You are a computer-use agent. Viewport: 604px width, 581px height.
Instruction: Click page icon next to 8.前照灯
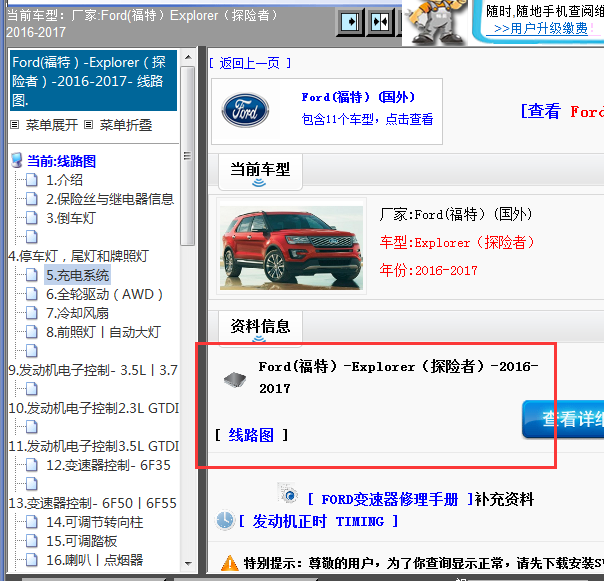pyautogui.click(x=32, y=332)
